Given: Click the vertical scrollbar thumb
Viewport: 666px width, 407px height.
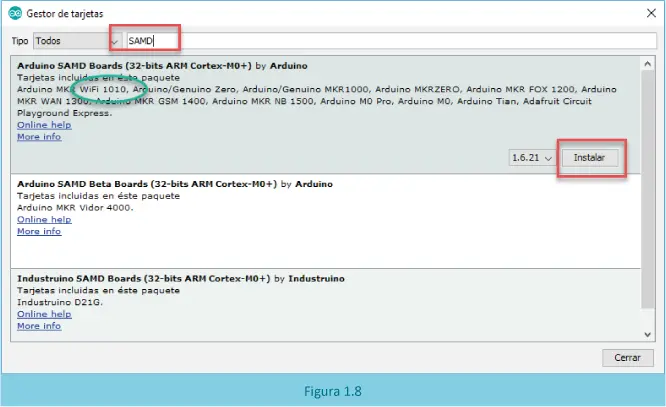Looking at the screenshot, I should 647,189.
